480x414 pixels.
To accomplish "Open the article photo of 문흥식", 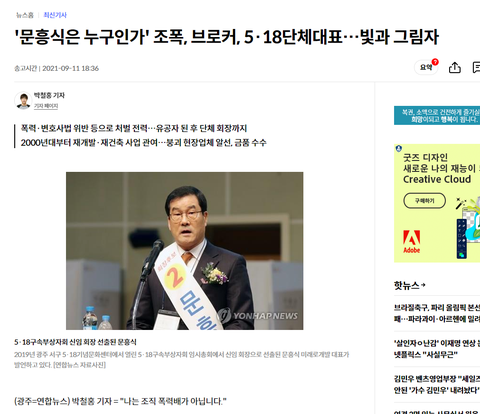I will (185, 251).
